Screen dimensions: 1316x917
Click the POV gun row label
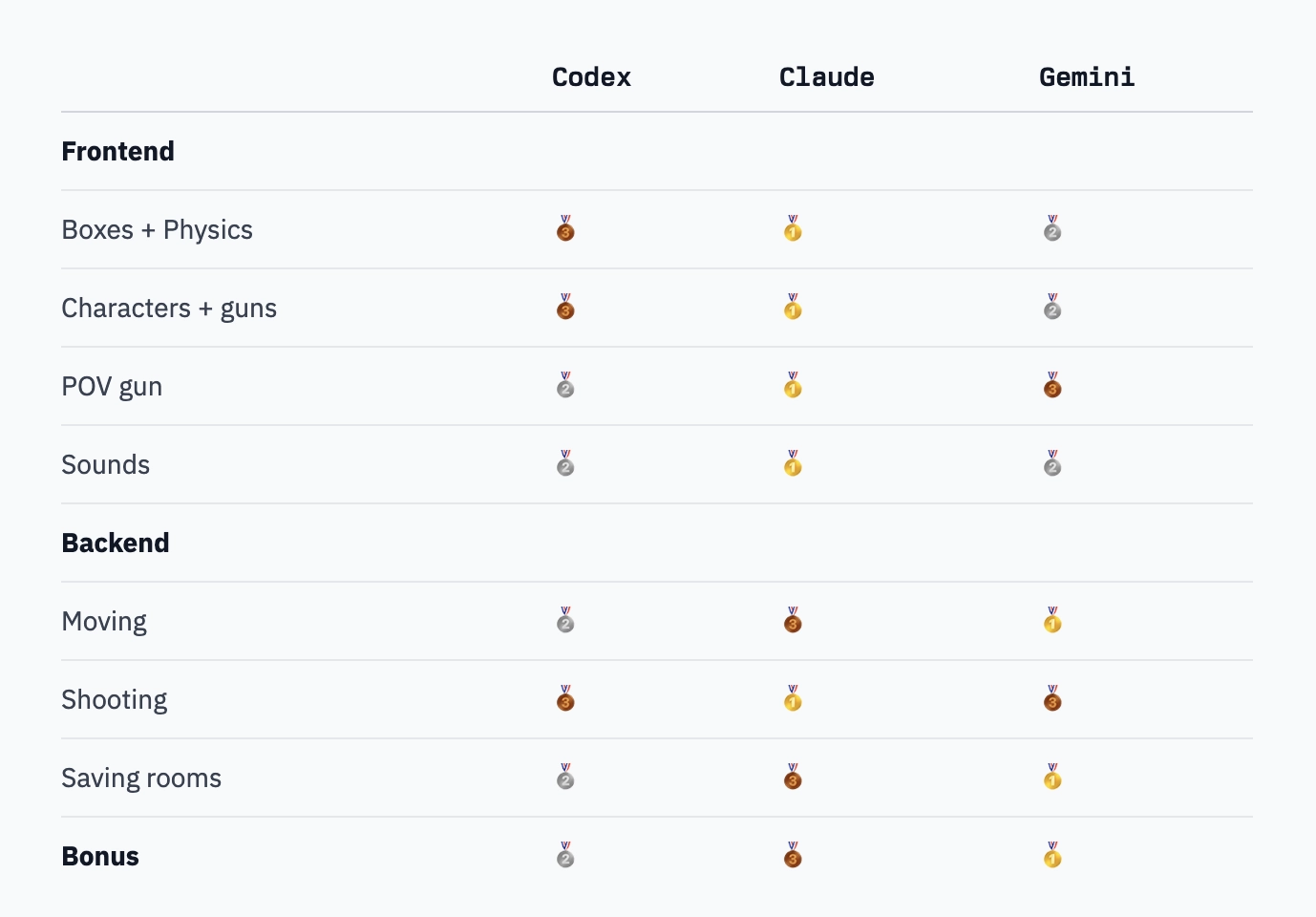pos(112,386)
